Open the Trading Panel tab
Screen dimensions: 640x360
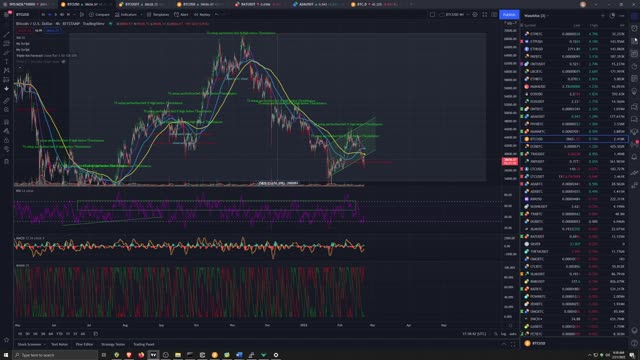click(x=144, y=344)
